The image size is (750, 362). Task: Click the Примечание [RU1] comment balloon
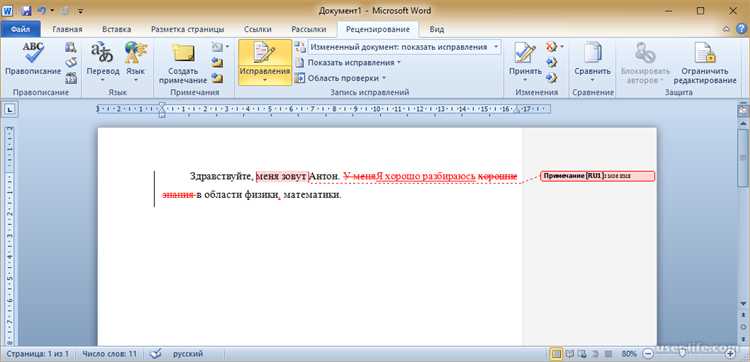(x=597, y=176)
